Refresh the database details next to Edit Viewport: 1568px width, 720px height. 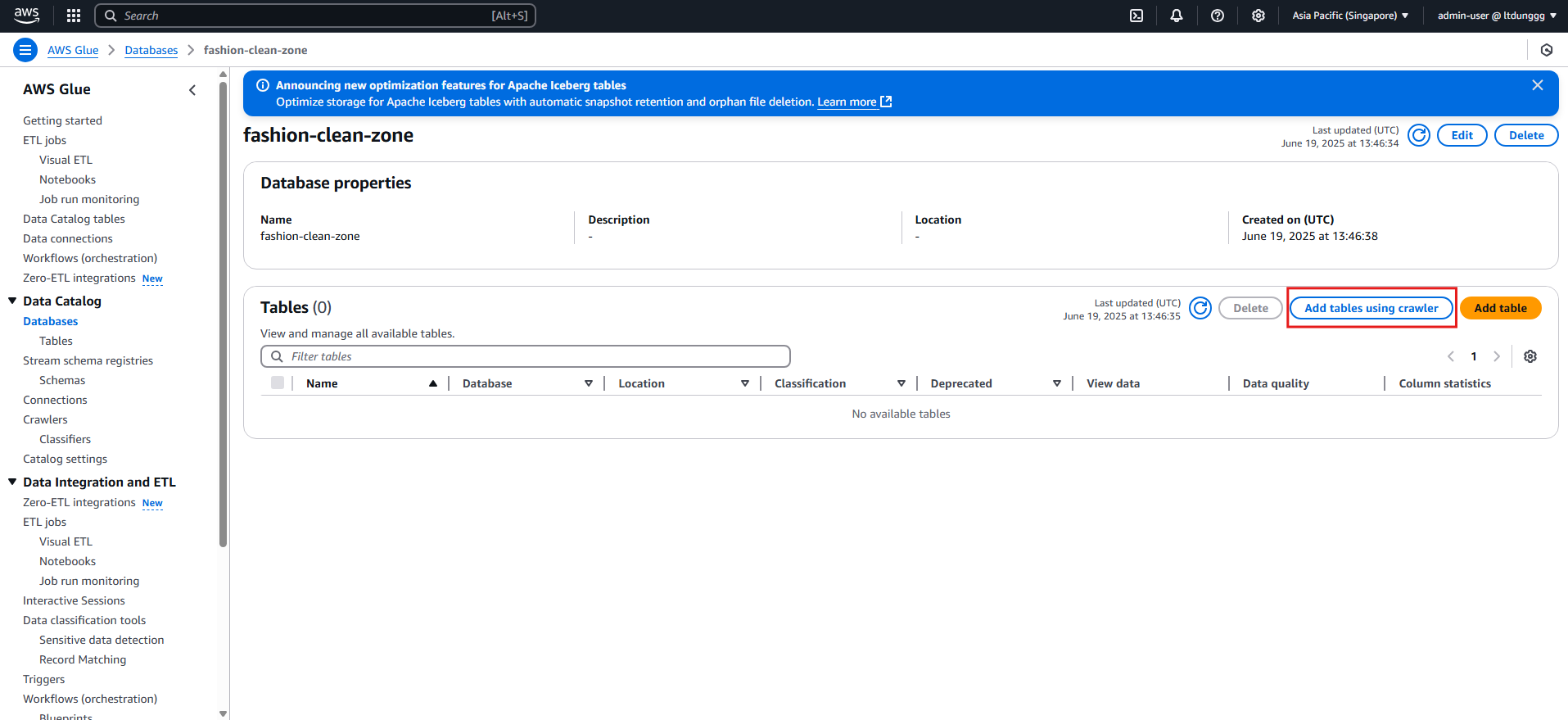[1419, 135]
